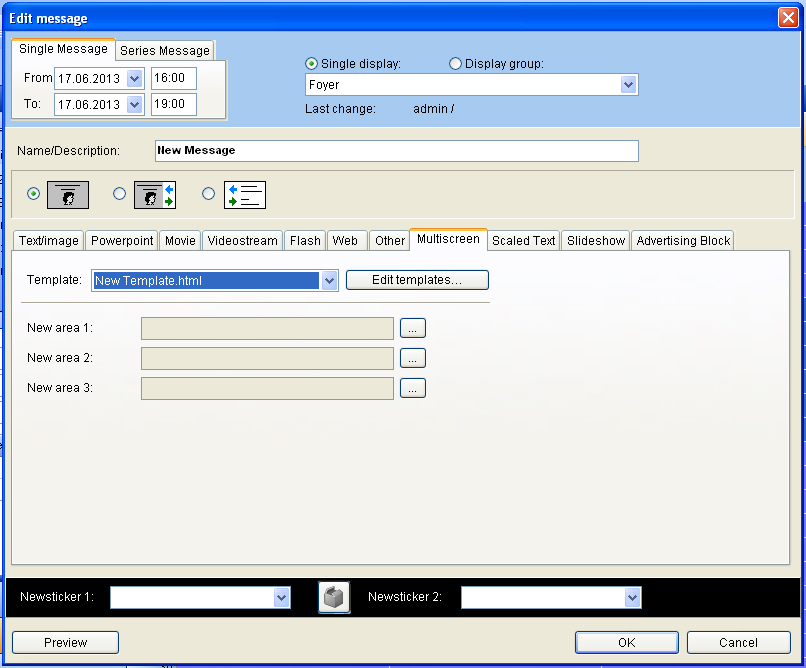Select the Single display radio button
Image resolution: width=806 pixels, height=668 pixels.
[x=312, y=64]
